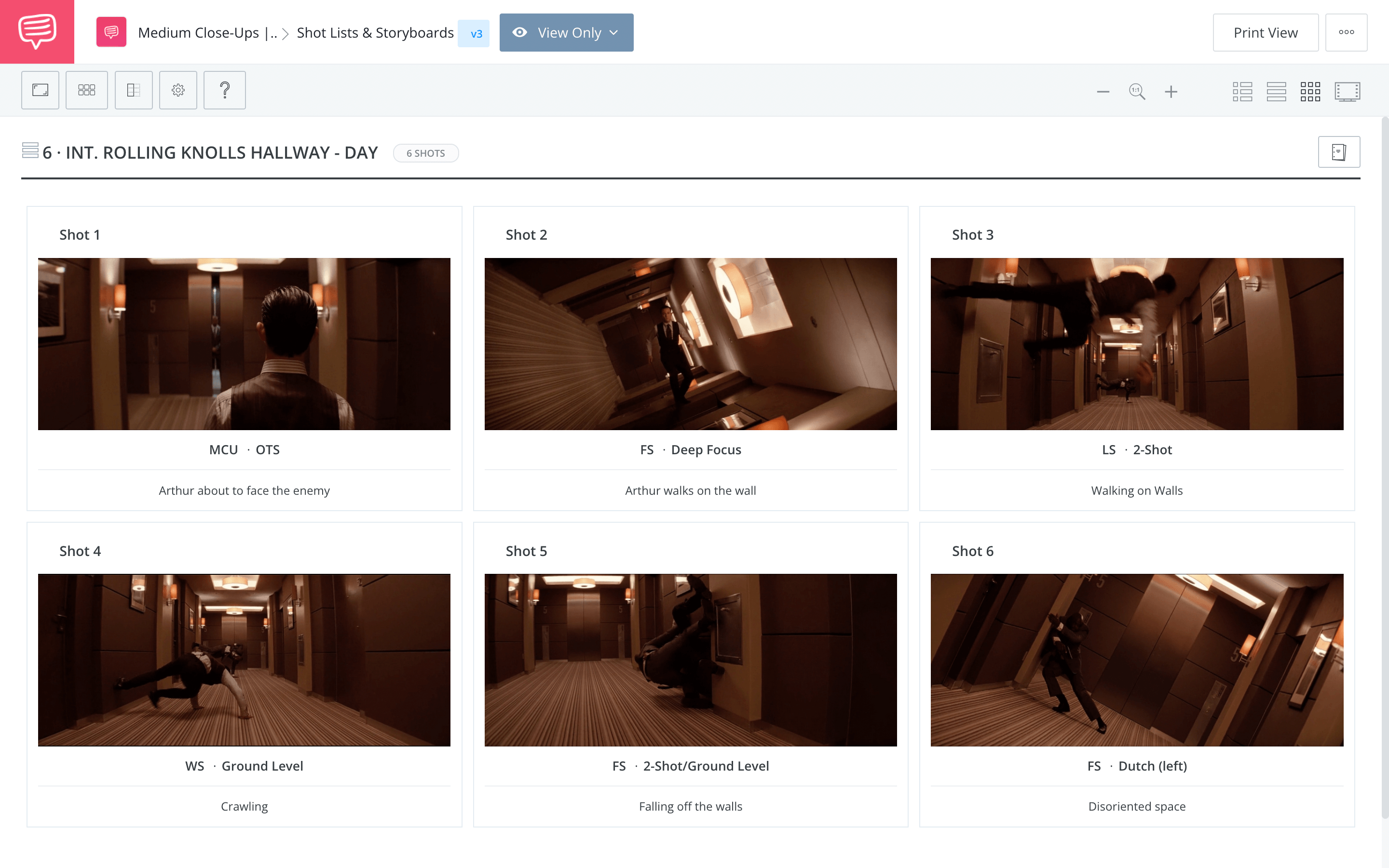Viewport: 1389px width, 868px height.
Task: Open the Shot 2 storyboard image
Action: 691,344
